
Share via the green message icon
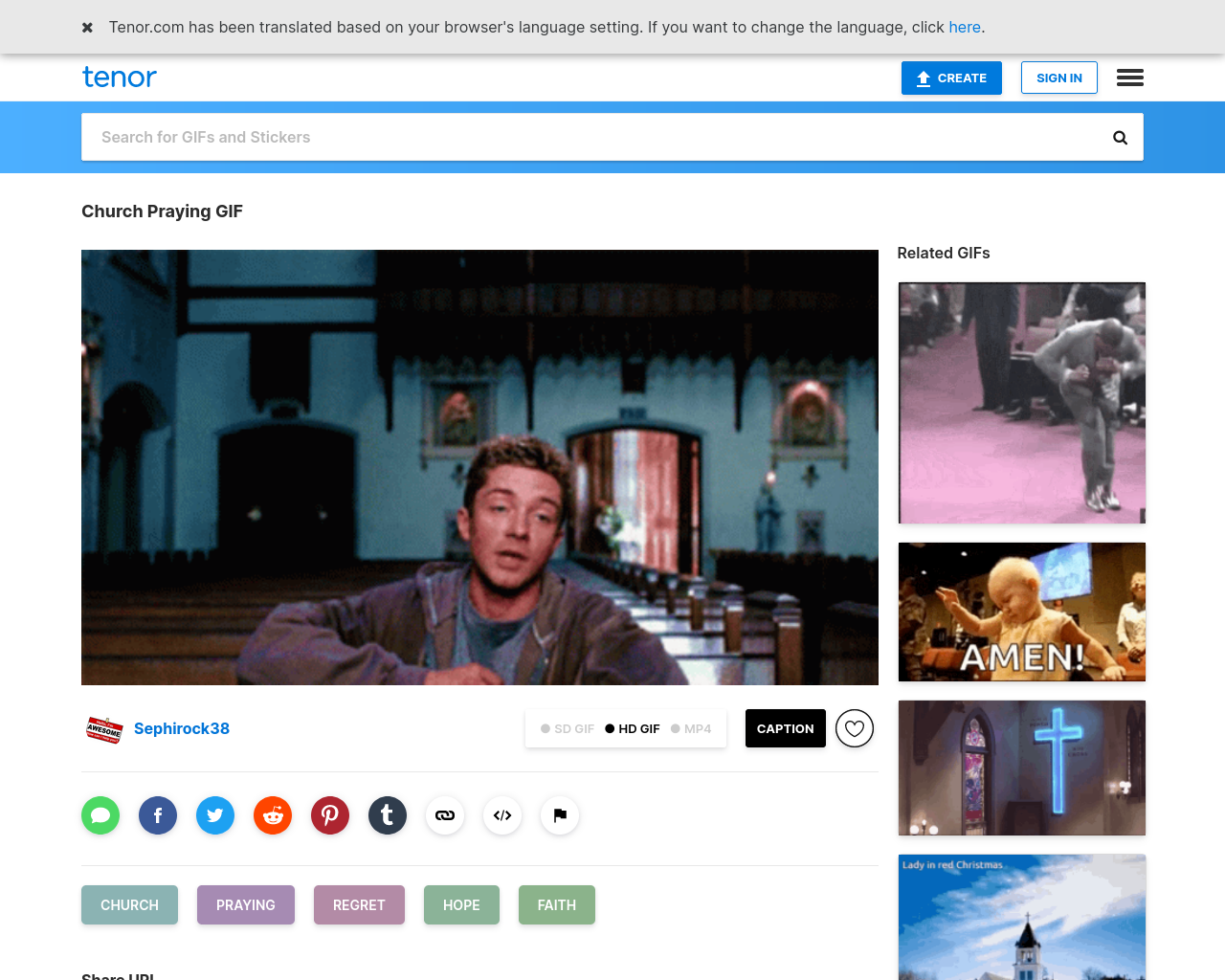click(x=100, y=815)
